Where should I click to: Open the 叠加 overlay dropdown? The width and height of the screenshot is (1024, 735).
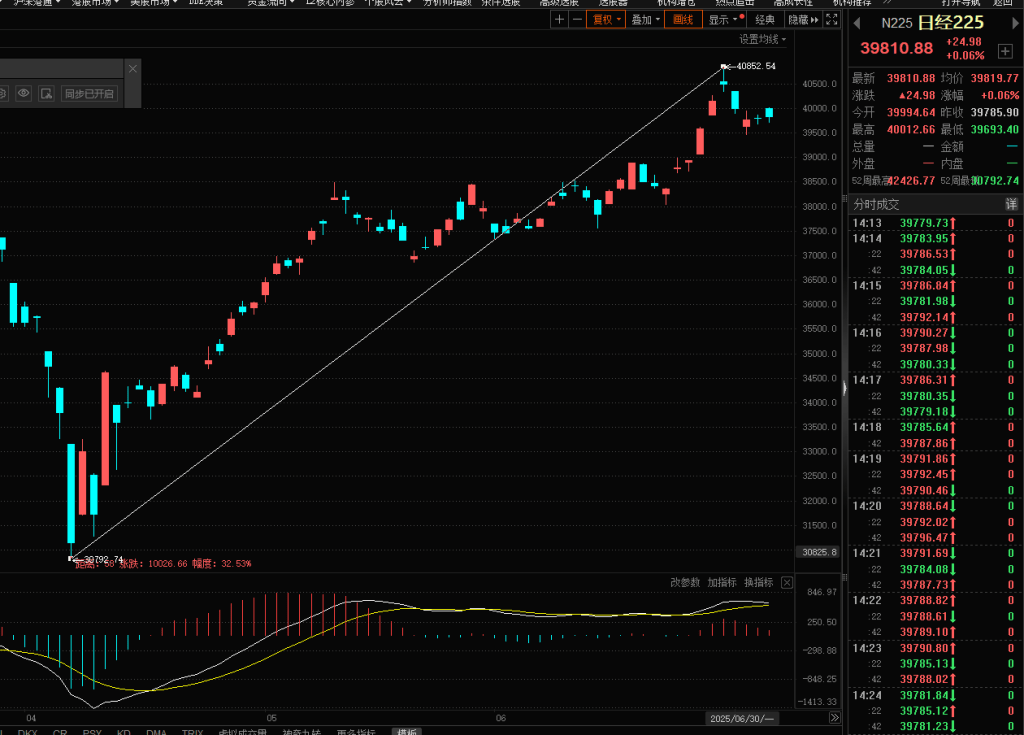[645, 20]
